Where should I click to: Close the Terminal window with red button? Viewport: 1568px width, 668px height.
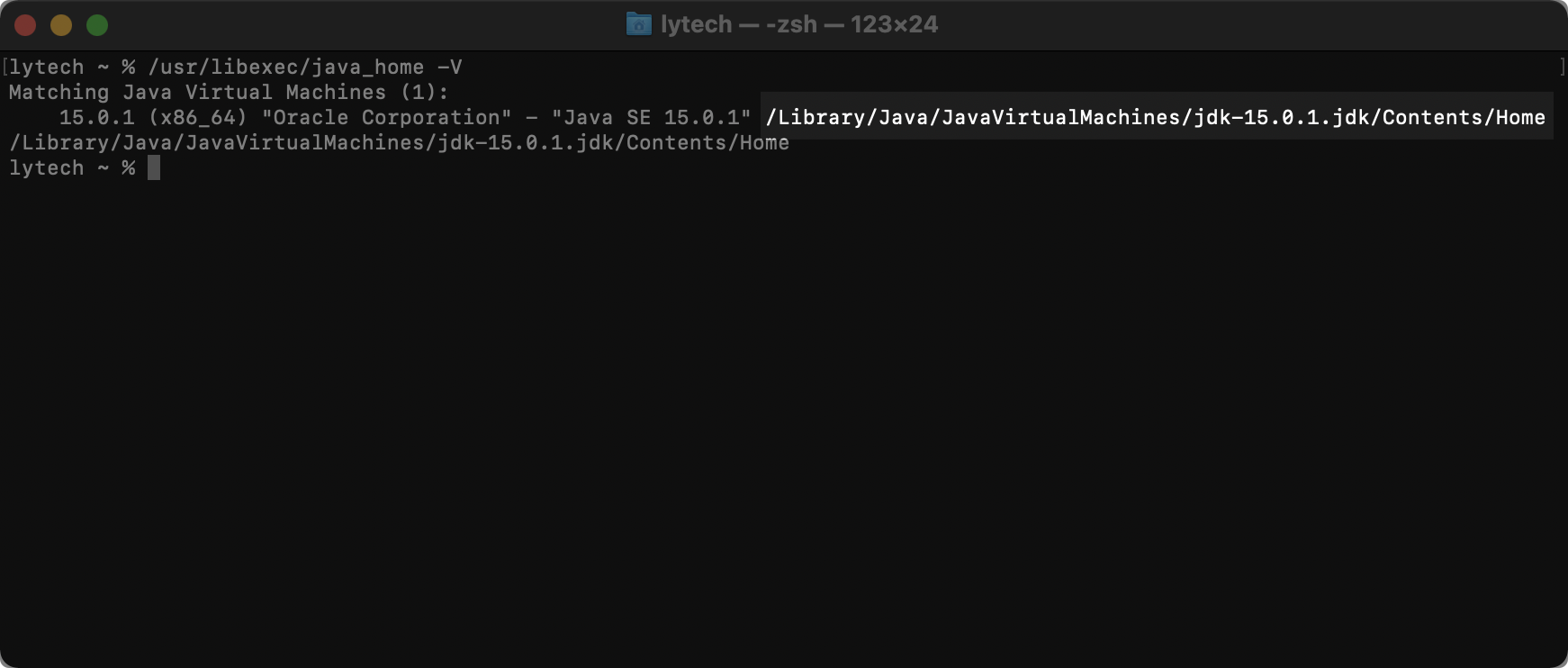pyautogui.click(x=25, y=25)
